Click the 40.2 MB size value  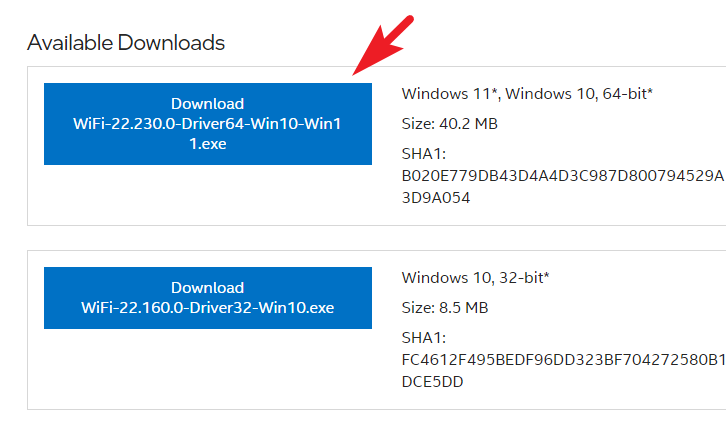[469, 124]
